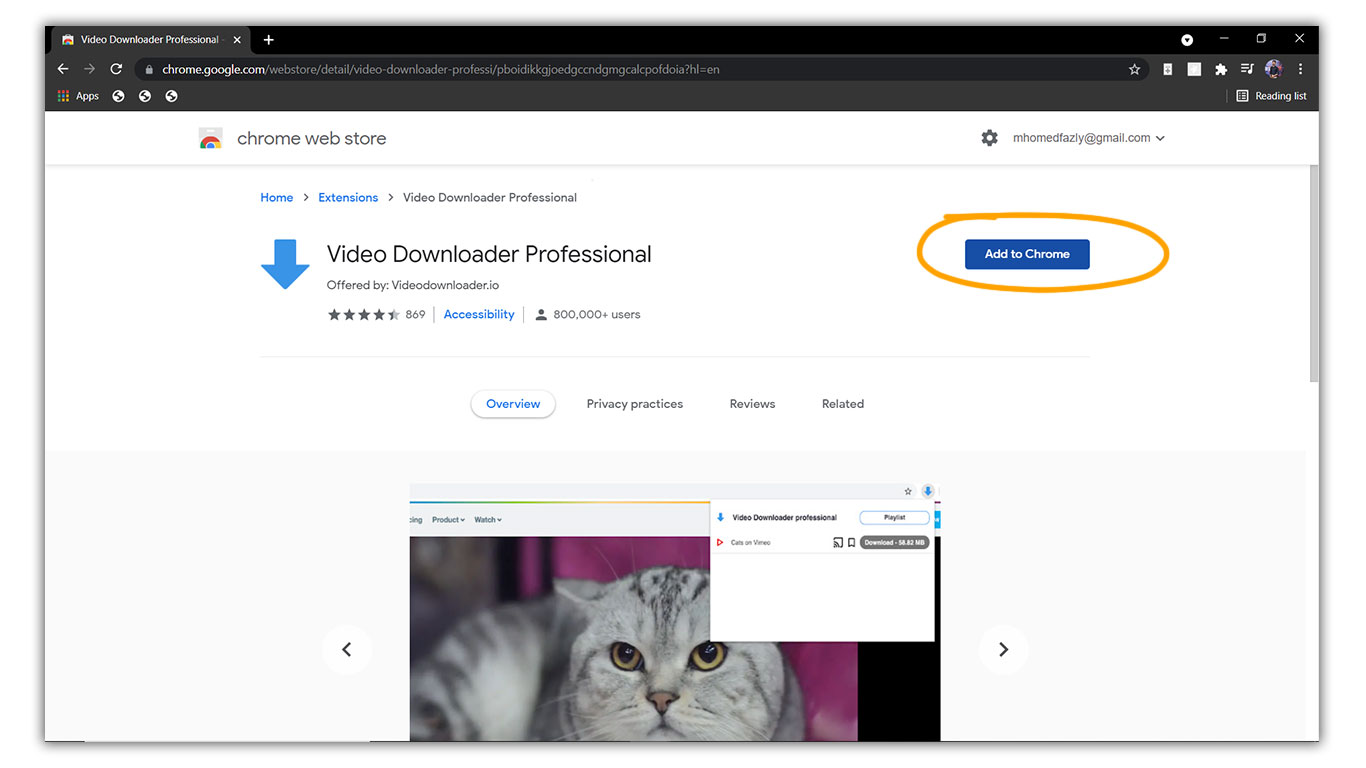Click the extension icon left of the white square
1366x768 pixels.
(x=1167, y=69)
